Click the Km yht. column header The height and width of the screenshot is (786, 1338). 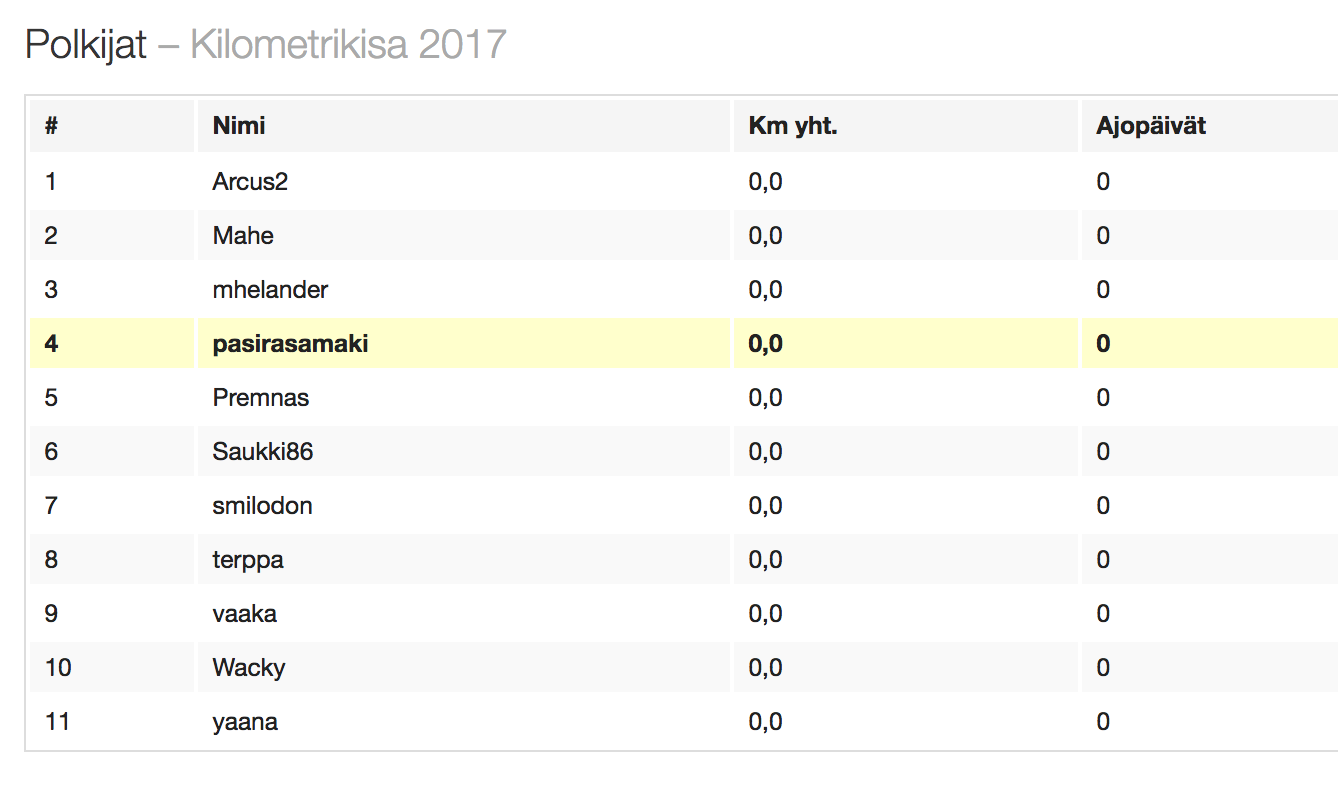(793, 126)
